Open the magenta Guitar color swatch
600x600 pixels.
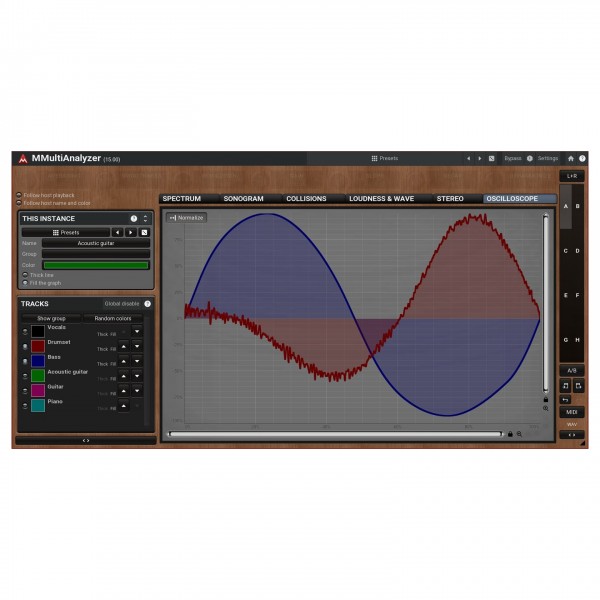coord(38,391)
